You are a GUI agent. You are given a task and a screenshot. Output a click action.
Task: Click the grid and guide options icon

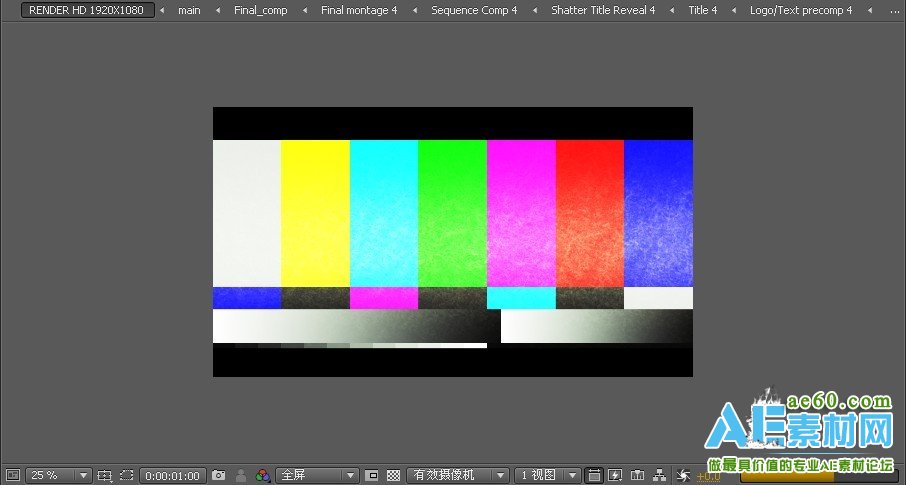105,475
